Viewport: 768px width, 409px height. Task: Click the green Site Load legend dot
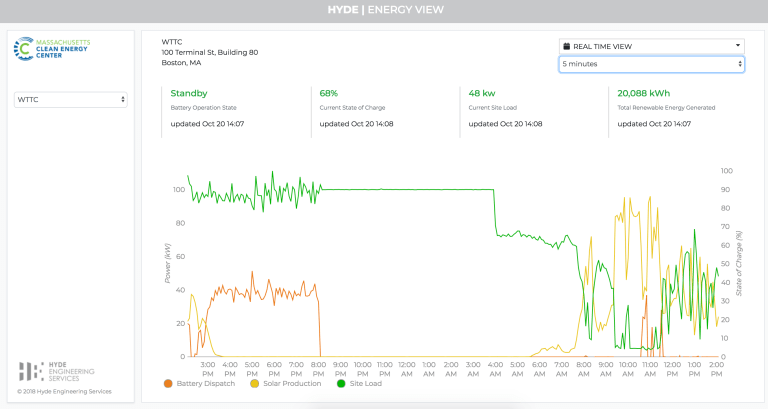339,383
